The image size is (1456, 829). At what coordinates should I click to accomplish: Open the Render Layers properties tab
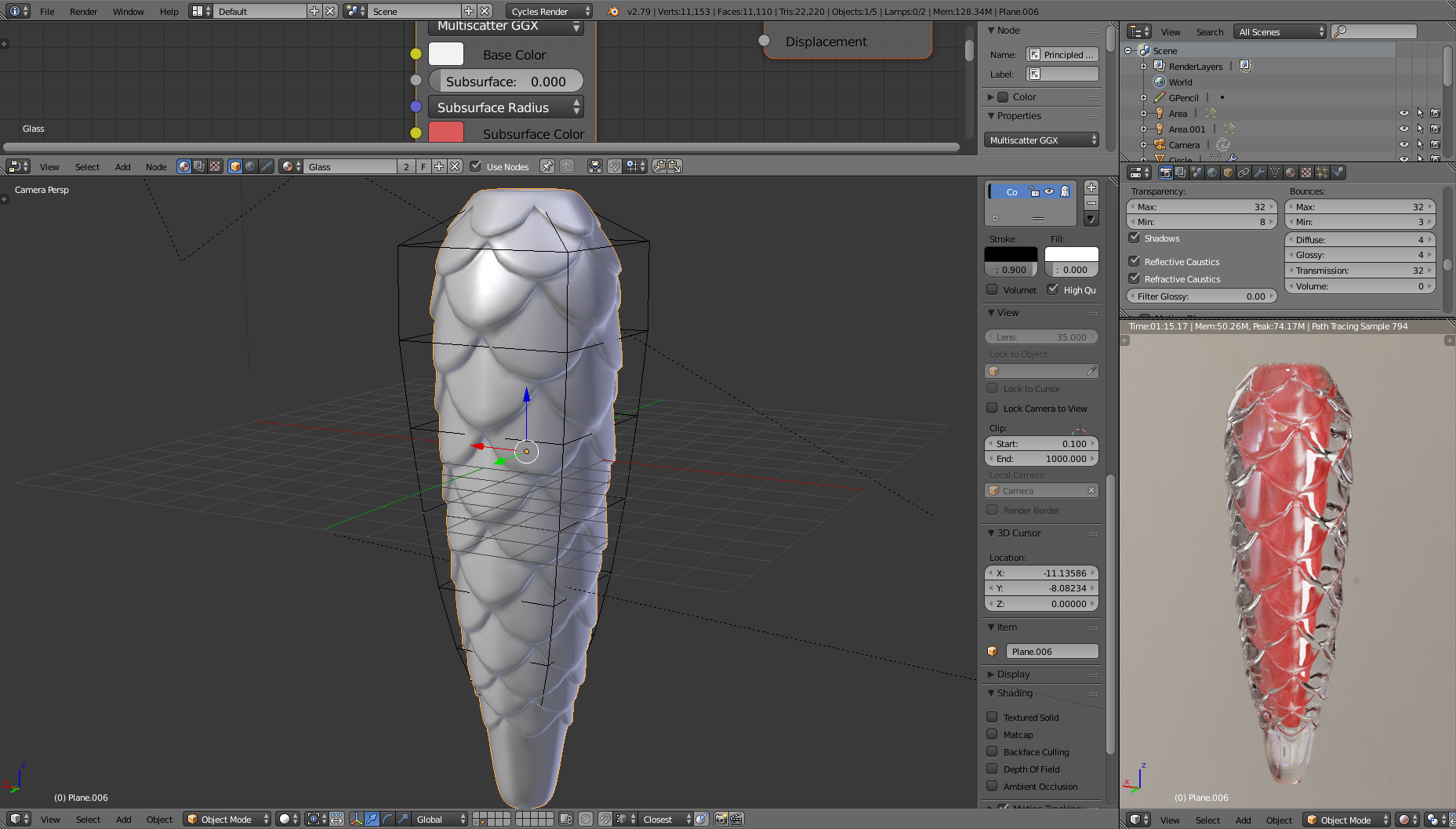click(1181, 173)
